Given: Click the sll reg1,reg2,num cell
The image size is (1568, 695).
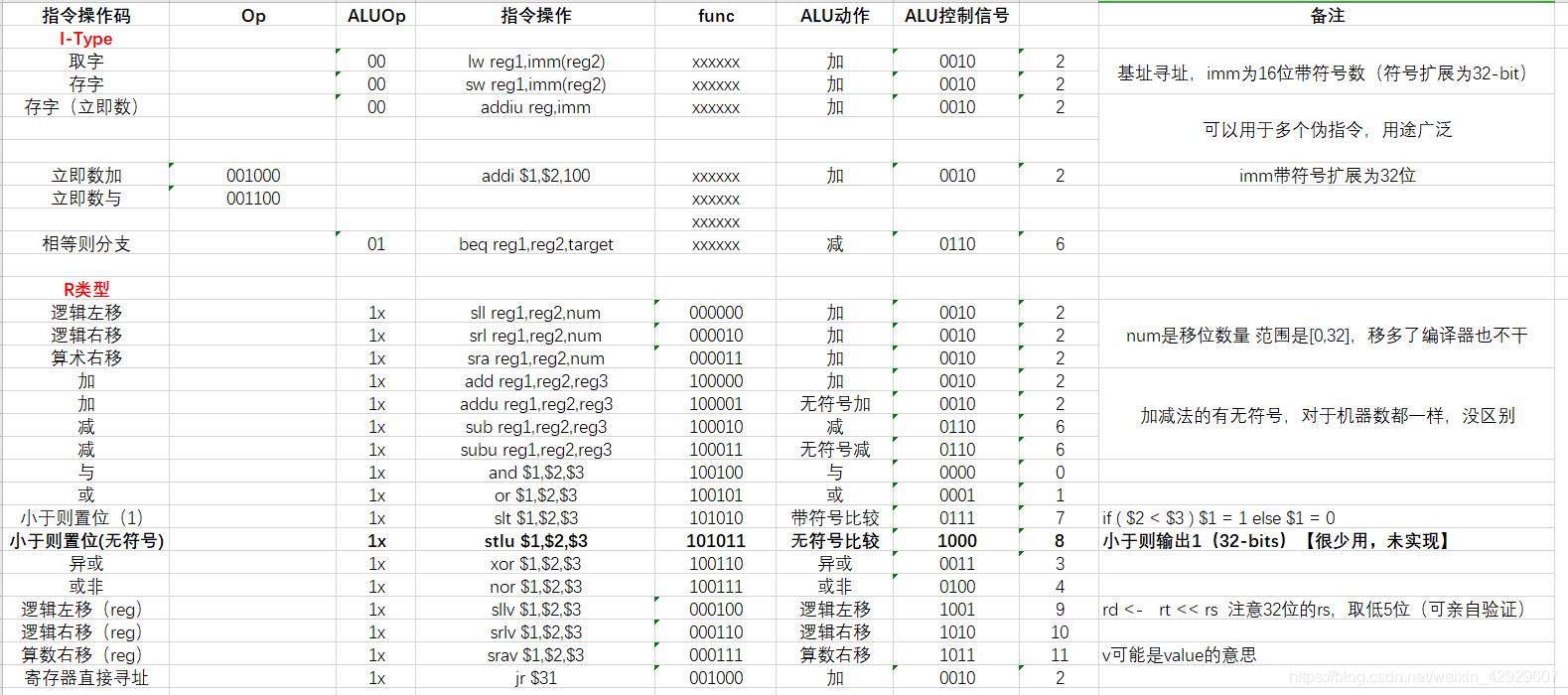Looking at the screenshot, I should [x=535, y=313].
